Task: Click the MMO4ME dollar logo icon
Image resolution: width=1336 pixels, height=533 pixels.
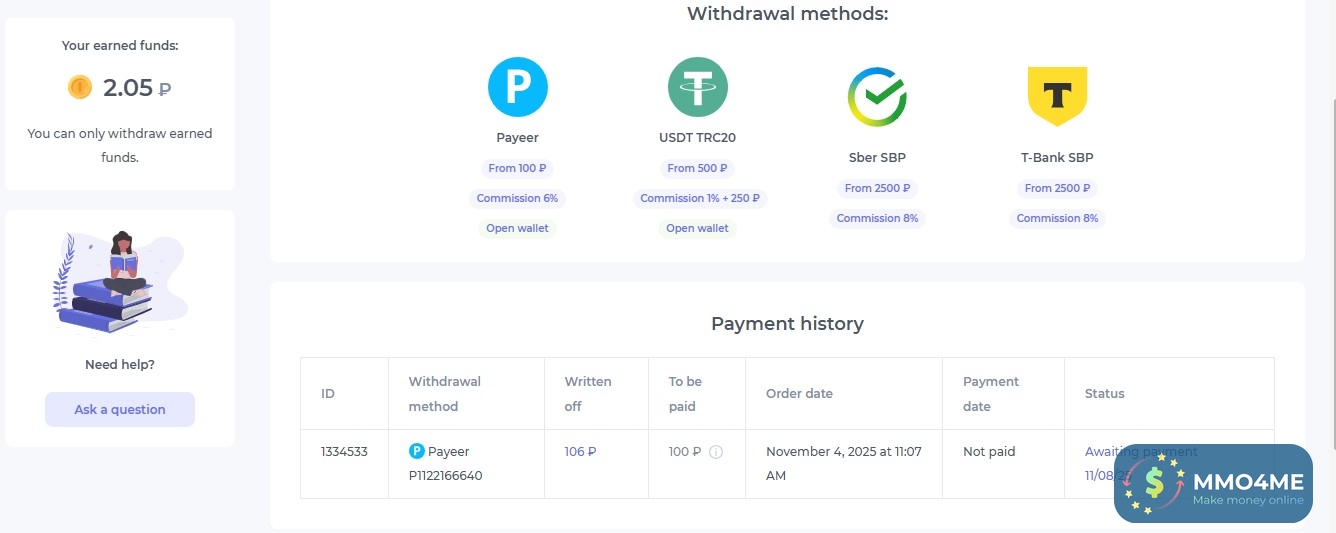Action: pos(1153,484)
